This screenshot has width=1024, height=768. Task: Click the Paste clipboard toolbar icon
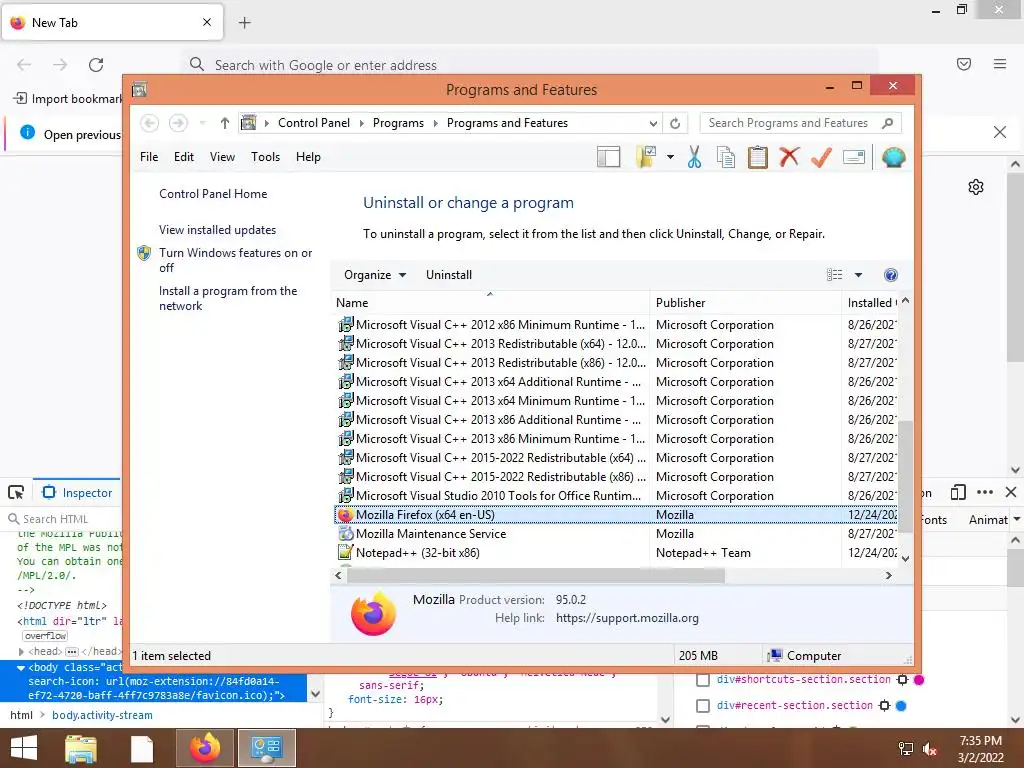click(758, 157)
